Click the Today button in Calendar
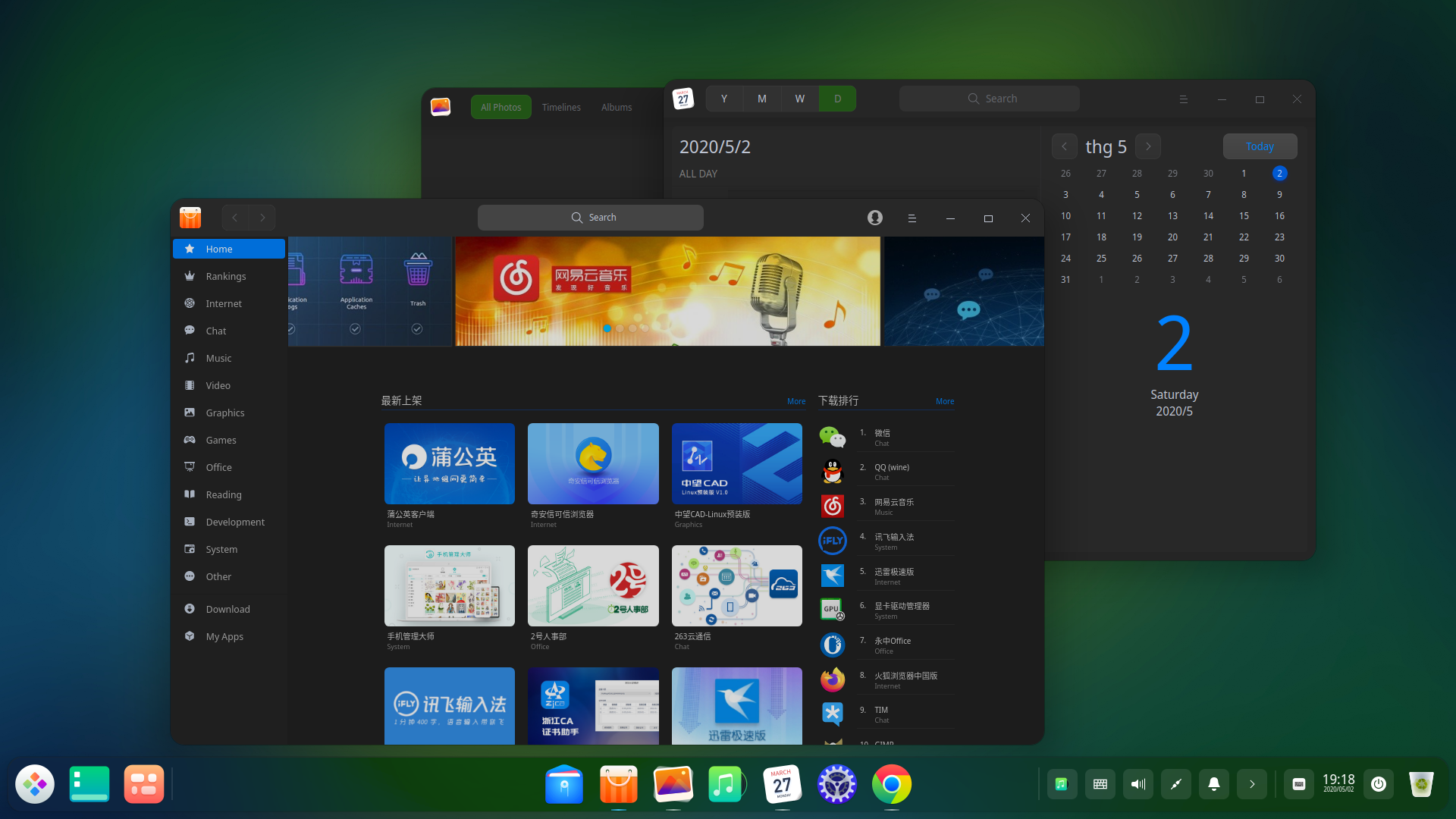The height and width of the screenshot is (819, 1456). (x=1260, y=146)
